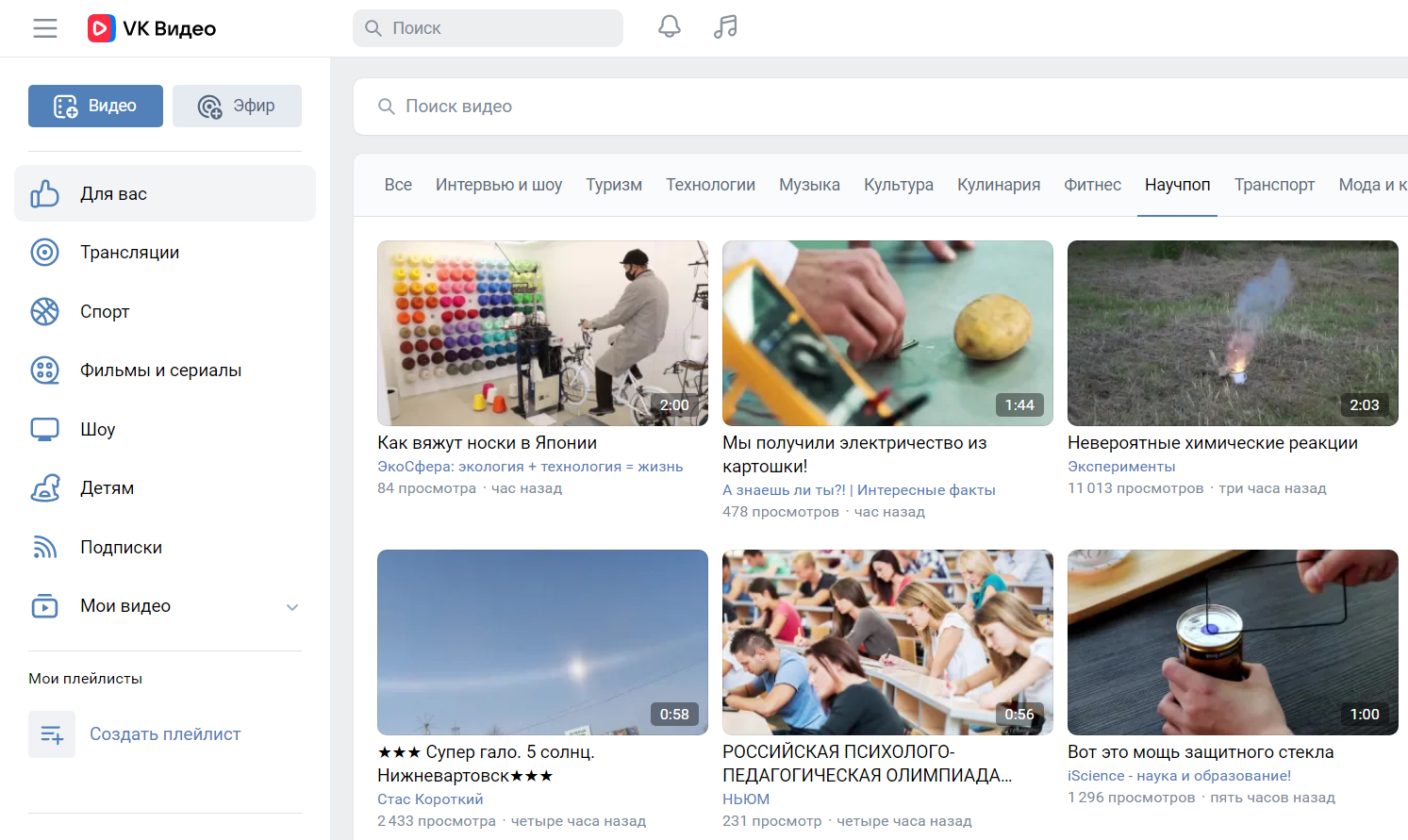Image resolution: width=1408 pixels, height=840 pixels.
Task: Open the potato electricity video thumbnail
Action: [887, 333]
